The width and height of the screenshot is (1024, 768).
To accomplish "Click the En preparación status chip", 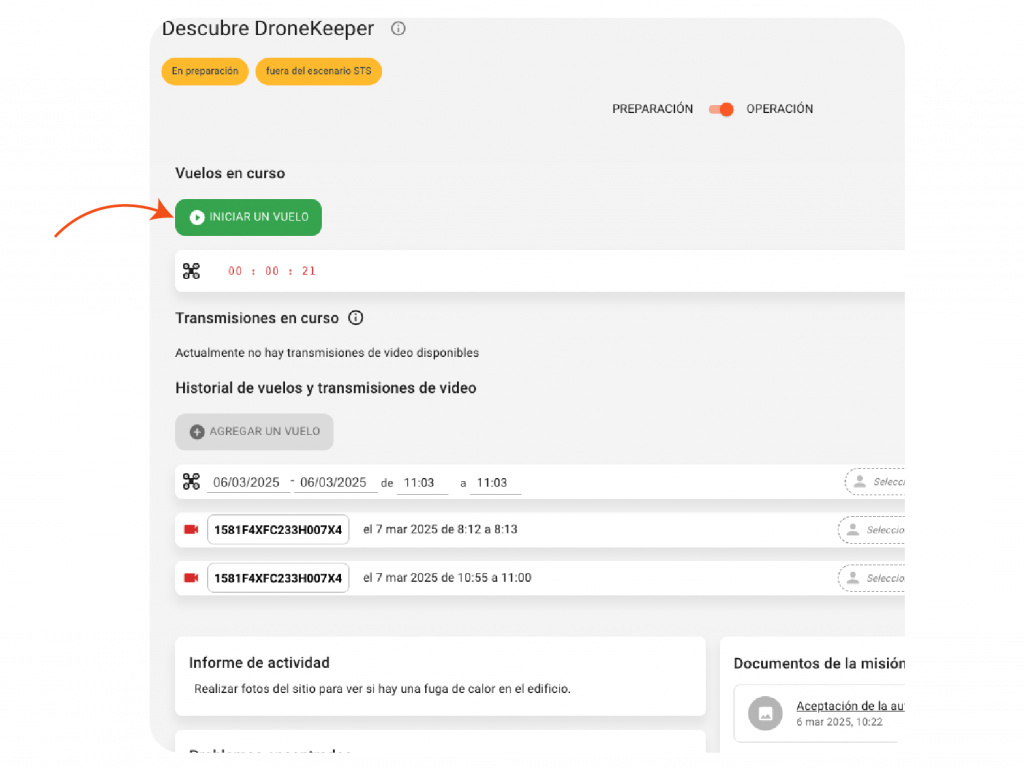I will pyautogui.click(x=205, y=72).
